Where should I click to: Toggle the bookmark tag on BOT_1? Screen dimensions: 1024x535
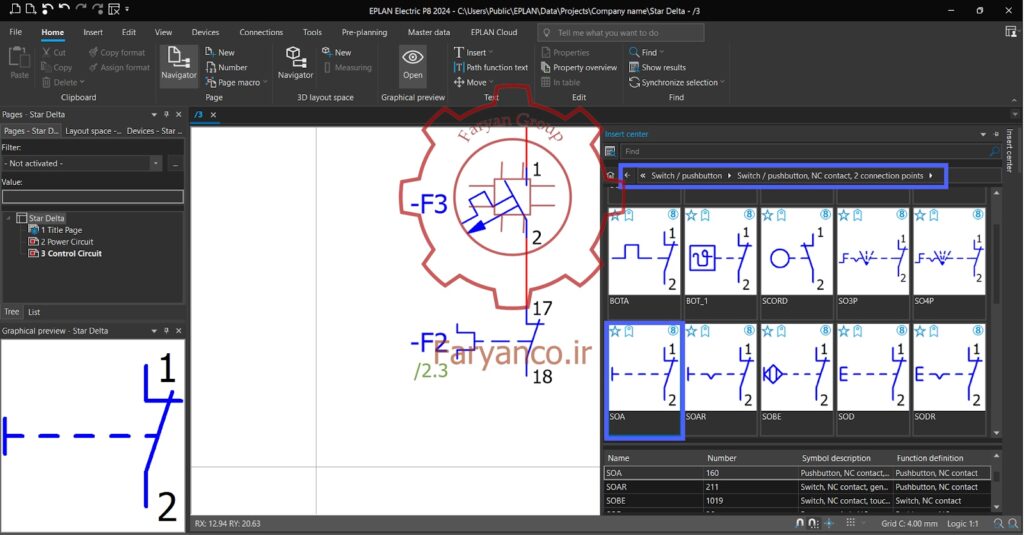click(x=705, y=216)
